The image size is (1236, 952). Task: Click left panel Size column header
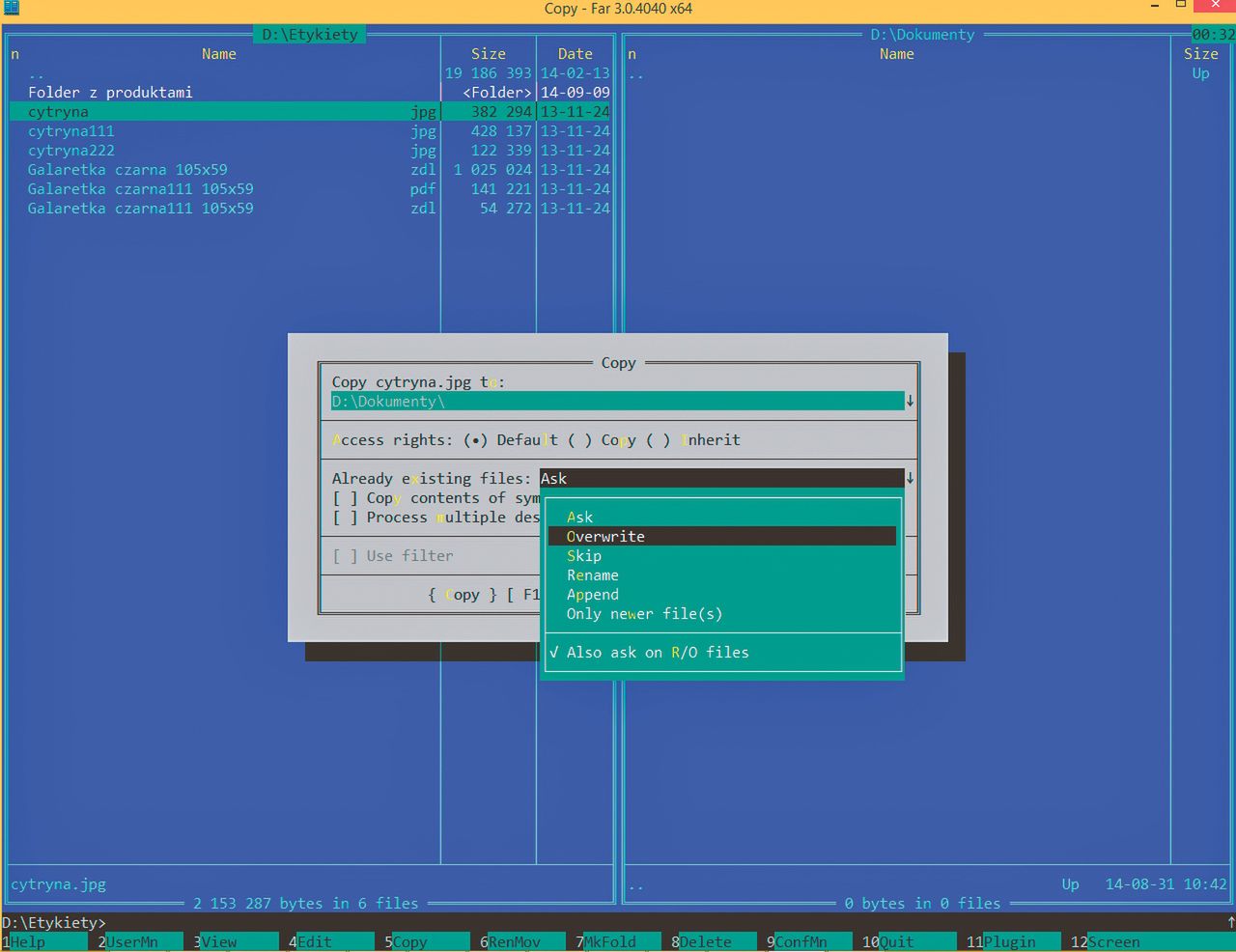pyautogui.click(x=489, y=54)
